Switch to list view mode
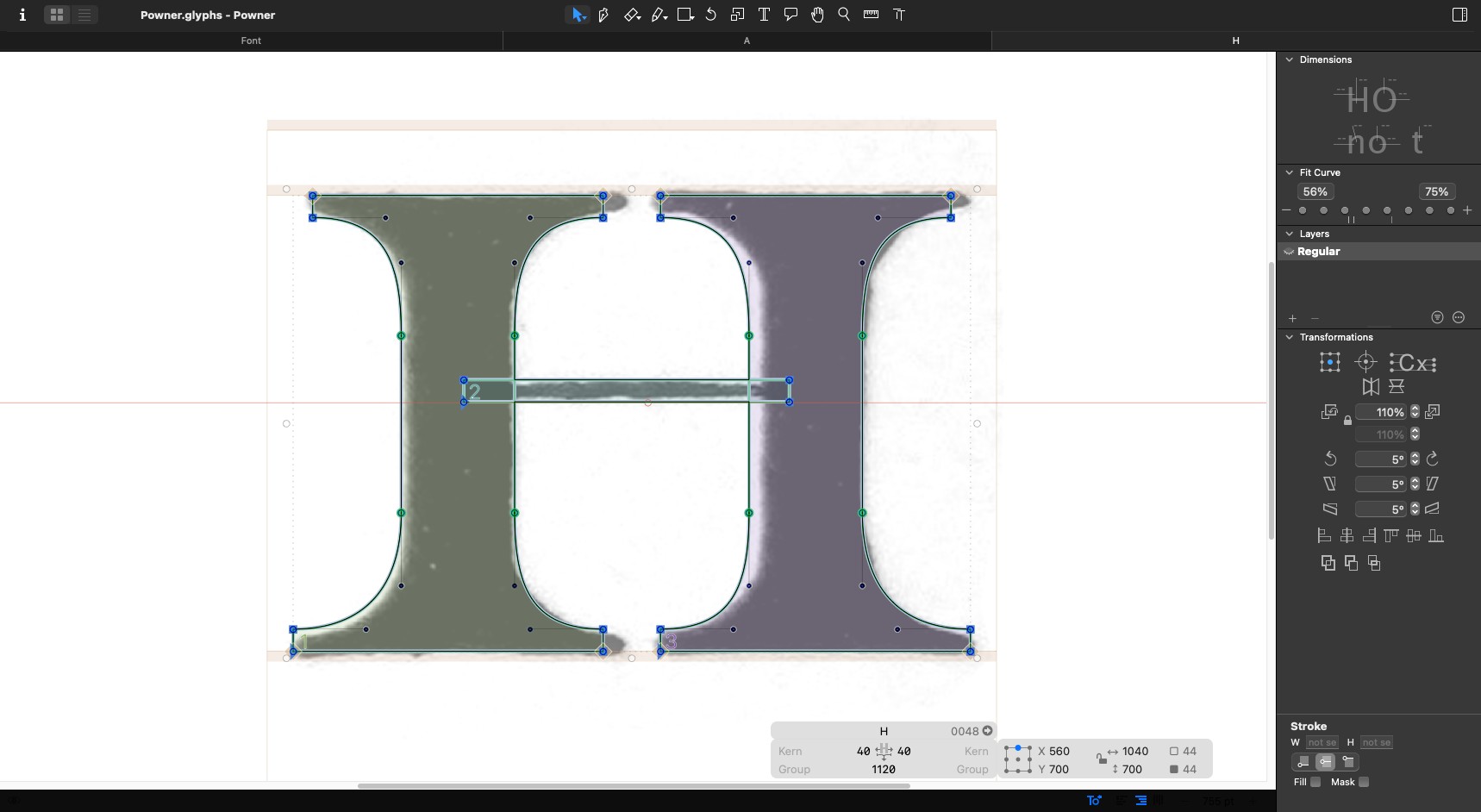Screen dimensions: 1481x812 (84, 15)
